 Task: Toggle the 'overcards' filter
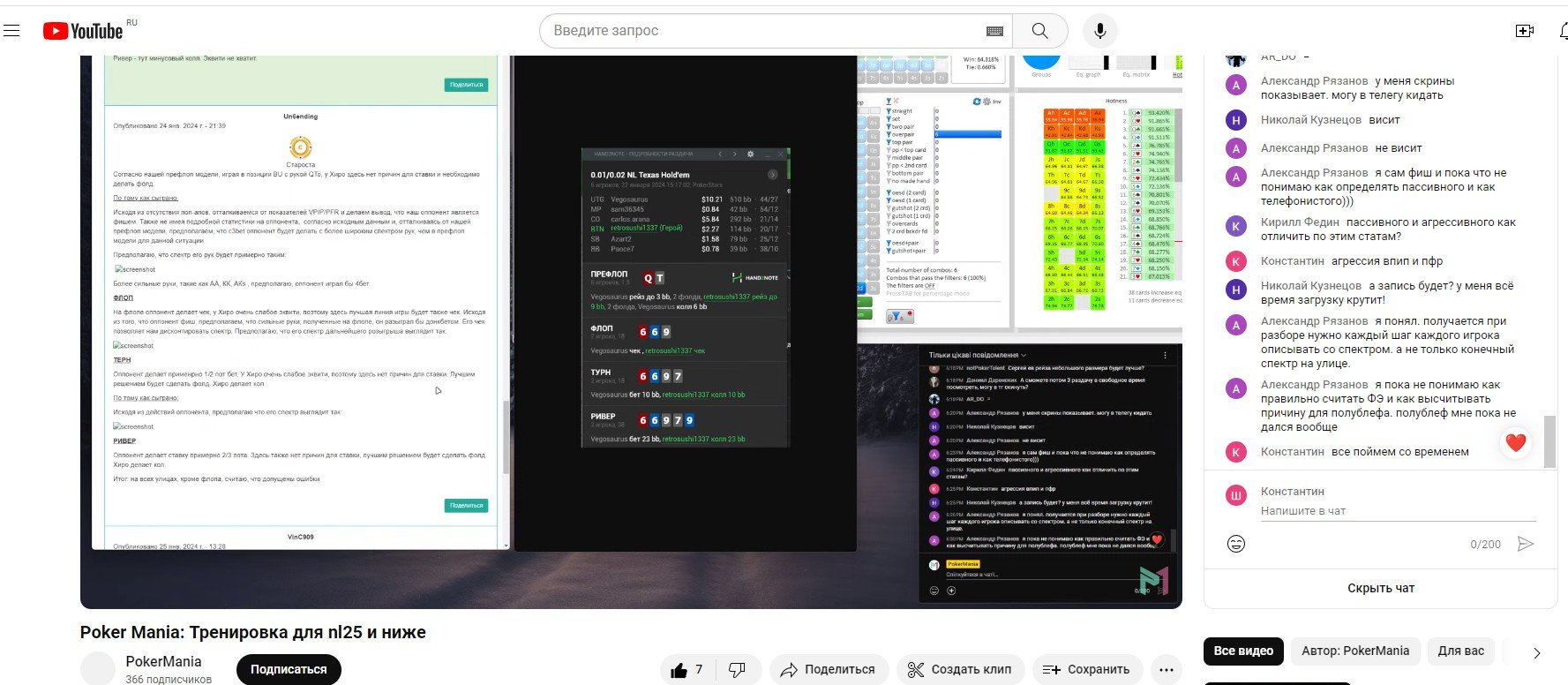click(902, 223)
